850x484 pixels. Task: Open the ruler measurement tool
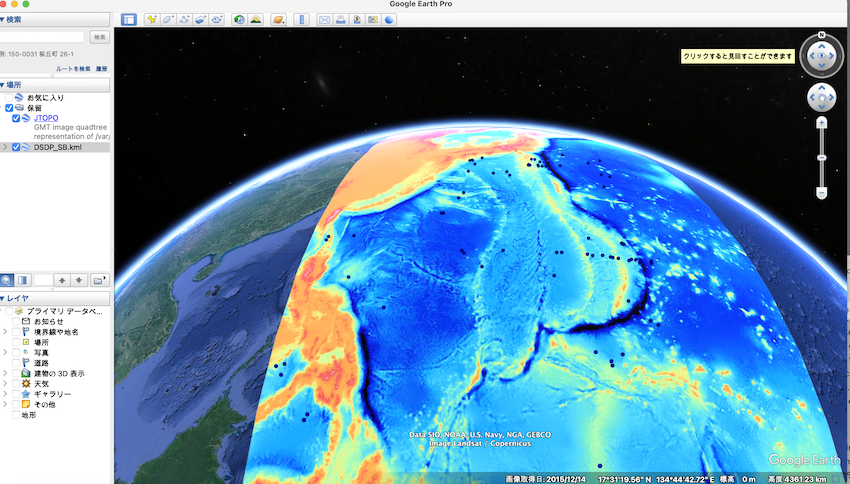click(x=301, y=20)
